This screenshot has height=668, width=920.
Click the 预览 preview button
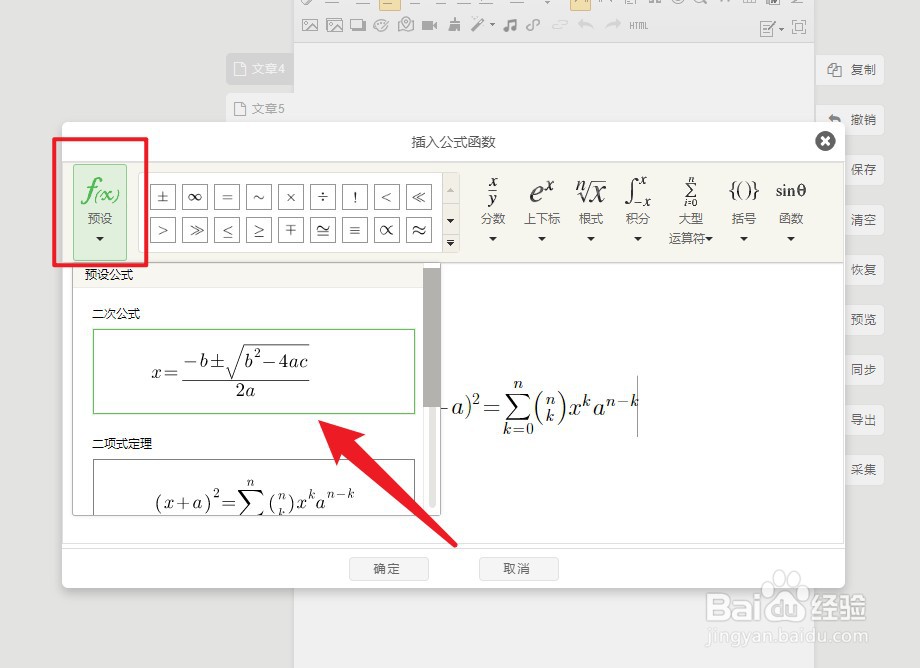pos(864,320)
